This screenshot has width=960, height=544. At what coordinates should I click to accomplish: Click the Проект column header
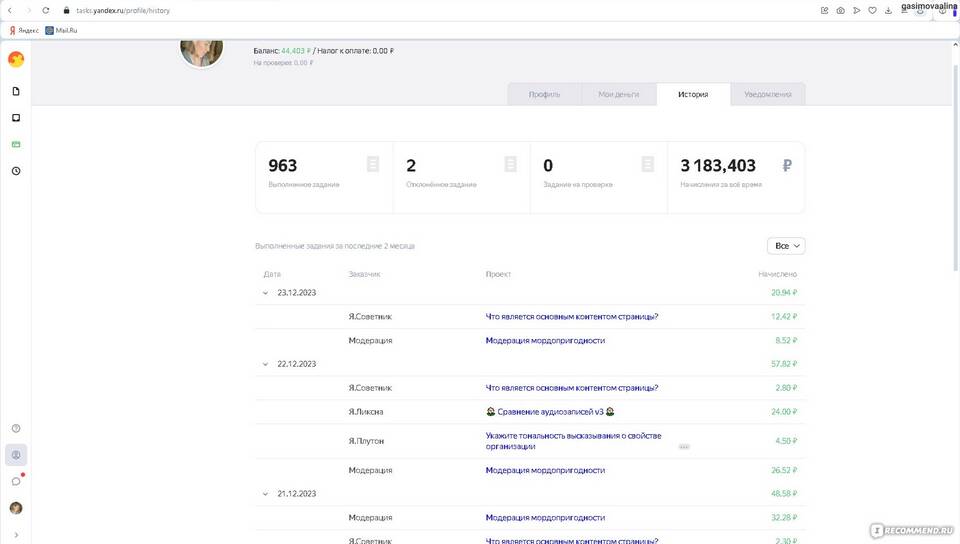[x=498, y=274]
